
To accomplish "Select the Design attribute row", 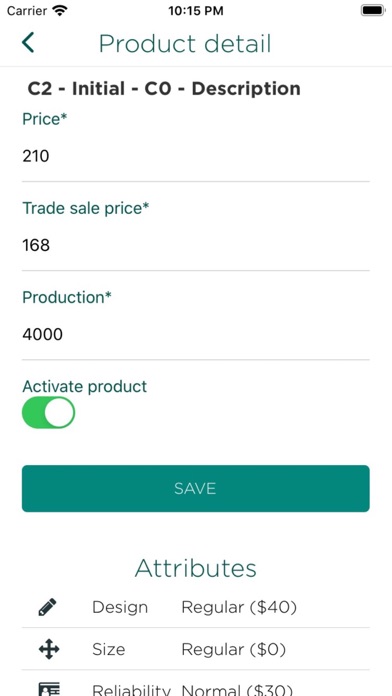I will [196, 607].
